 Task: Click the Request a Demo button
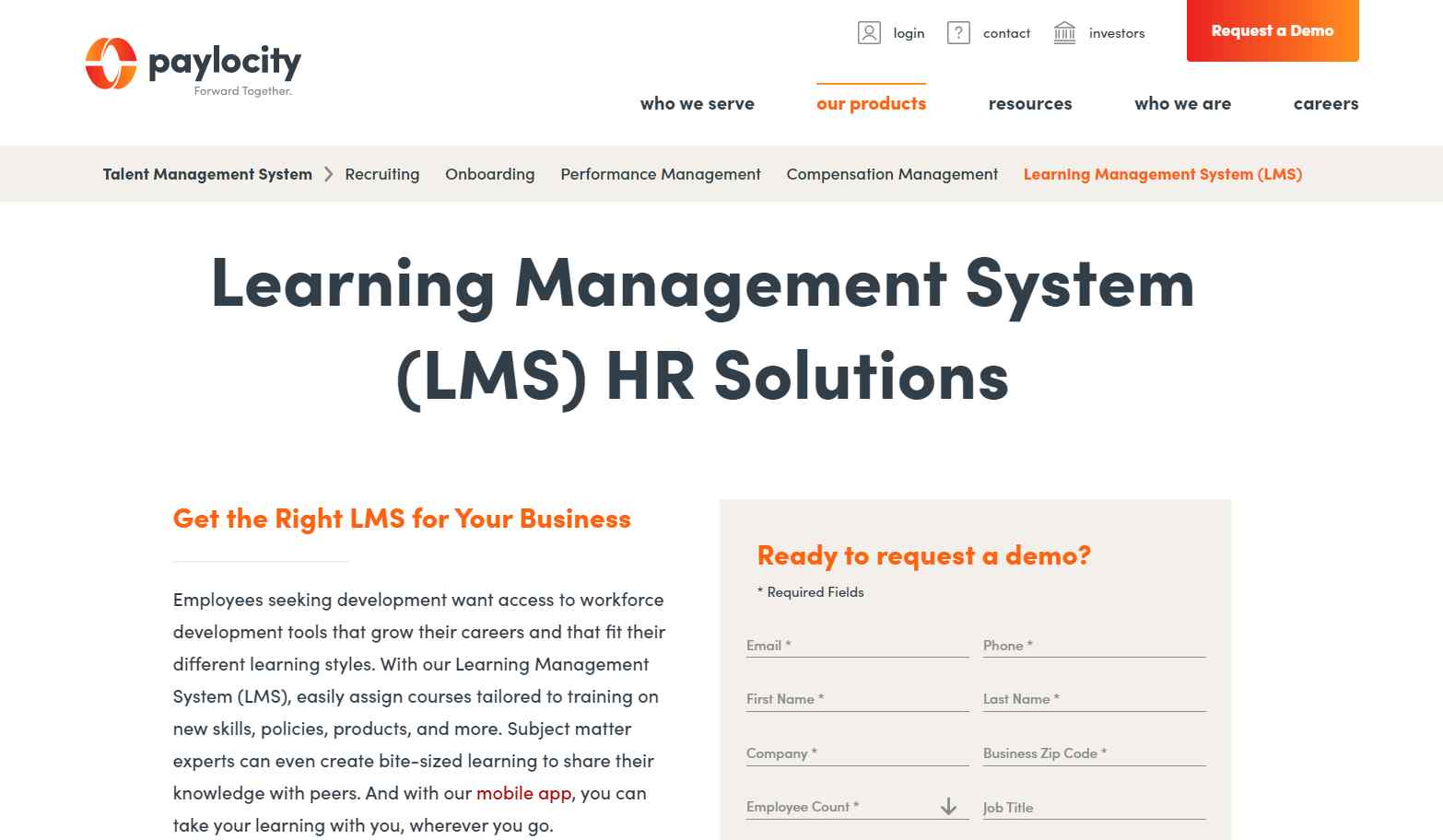click(1273, 30)
